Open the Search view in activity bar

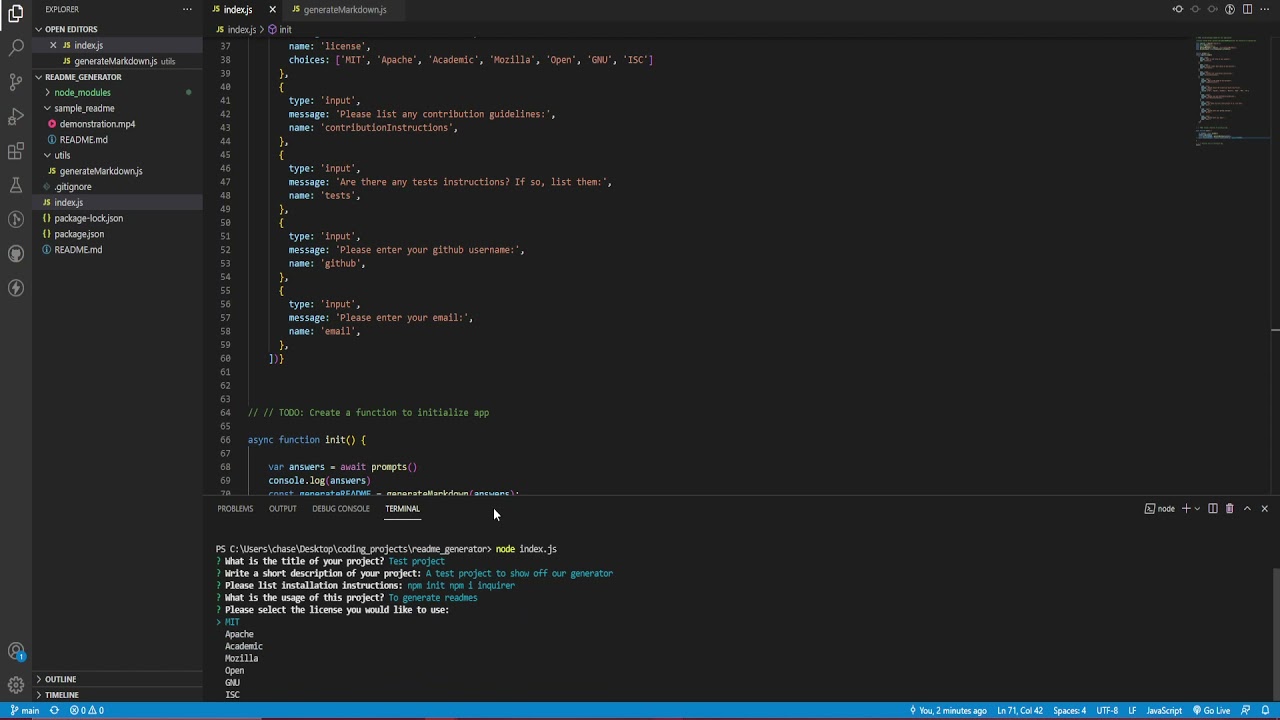pos(16,47)
